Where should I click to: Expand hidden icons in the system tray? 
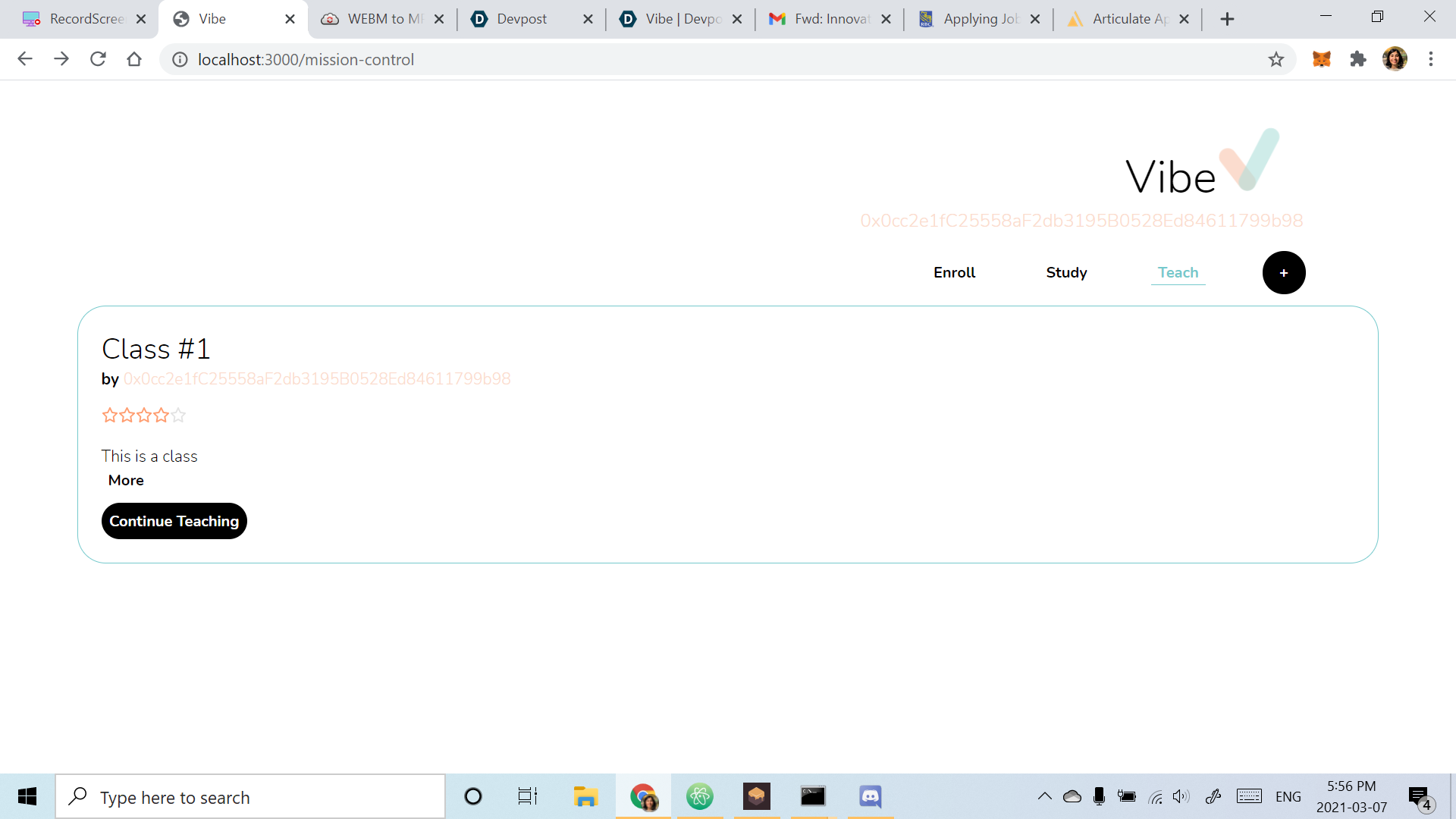(1044, 796)
